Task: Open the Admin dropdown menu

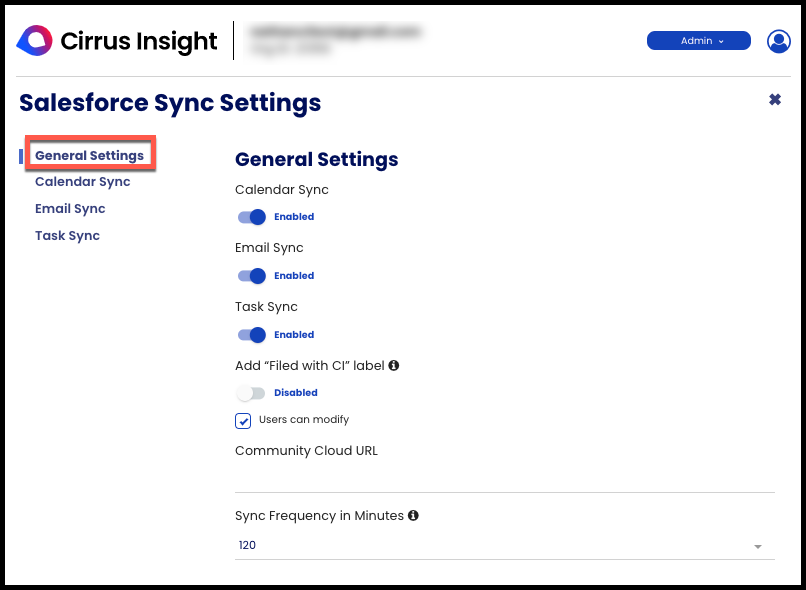Action: (x=699, y=41)
